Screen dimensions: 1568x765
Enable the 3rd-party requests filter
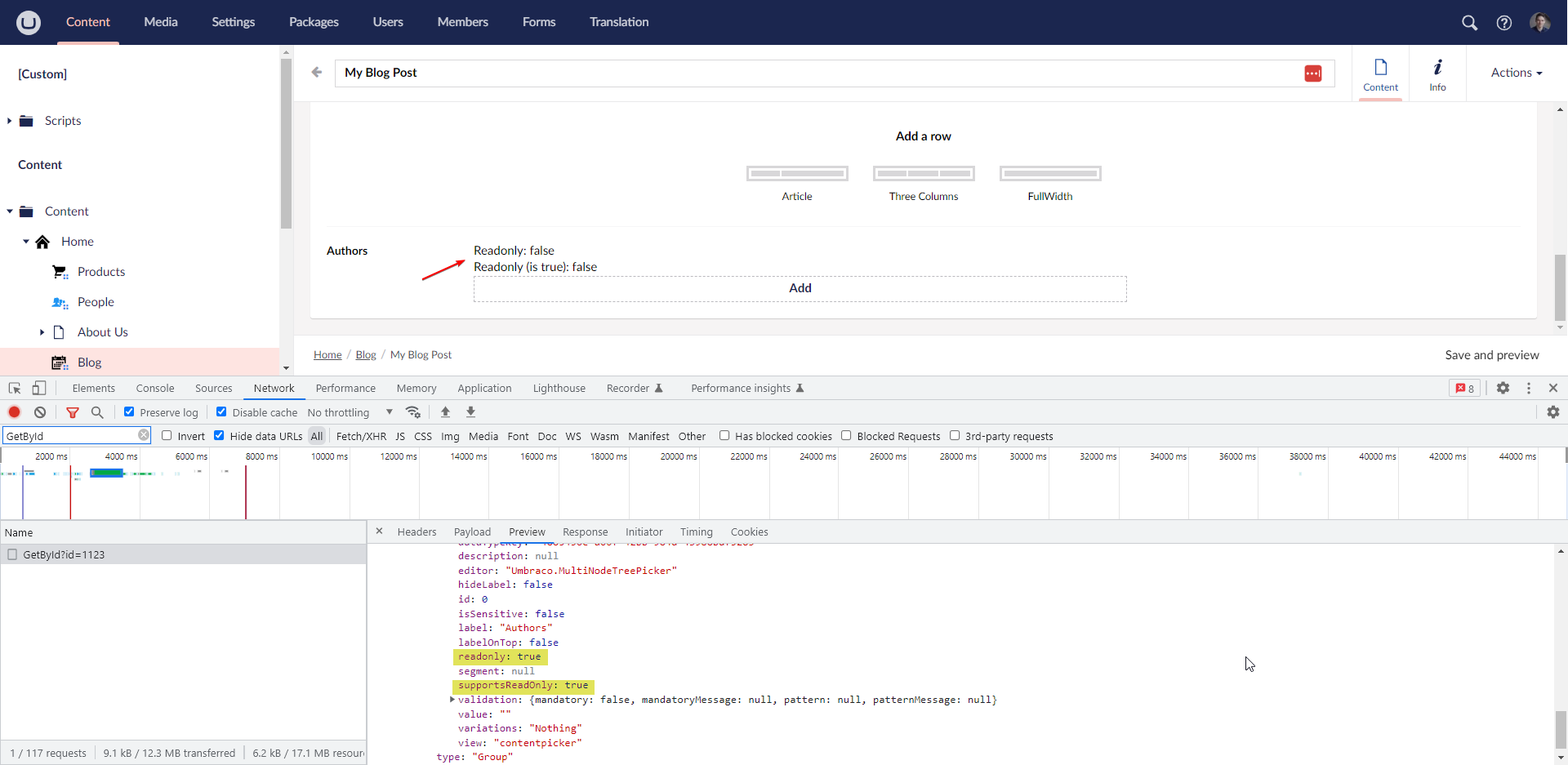955,435
